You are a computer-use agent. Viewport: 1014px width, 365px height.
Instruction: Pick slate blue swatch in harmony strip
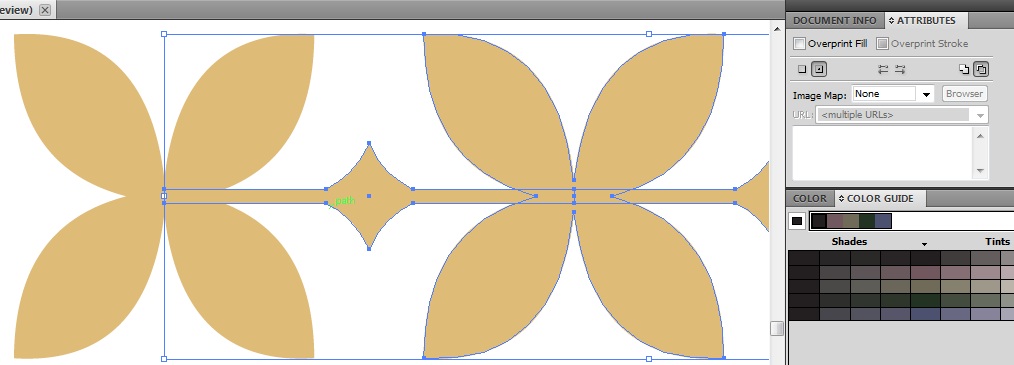883,221
